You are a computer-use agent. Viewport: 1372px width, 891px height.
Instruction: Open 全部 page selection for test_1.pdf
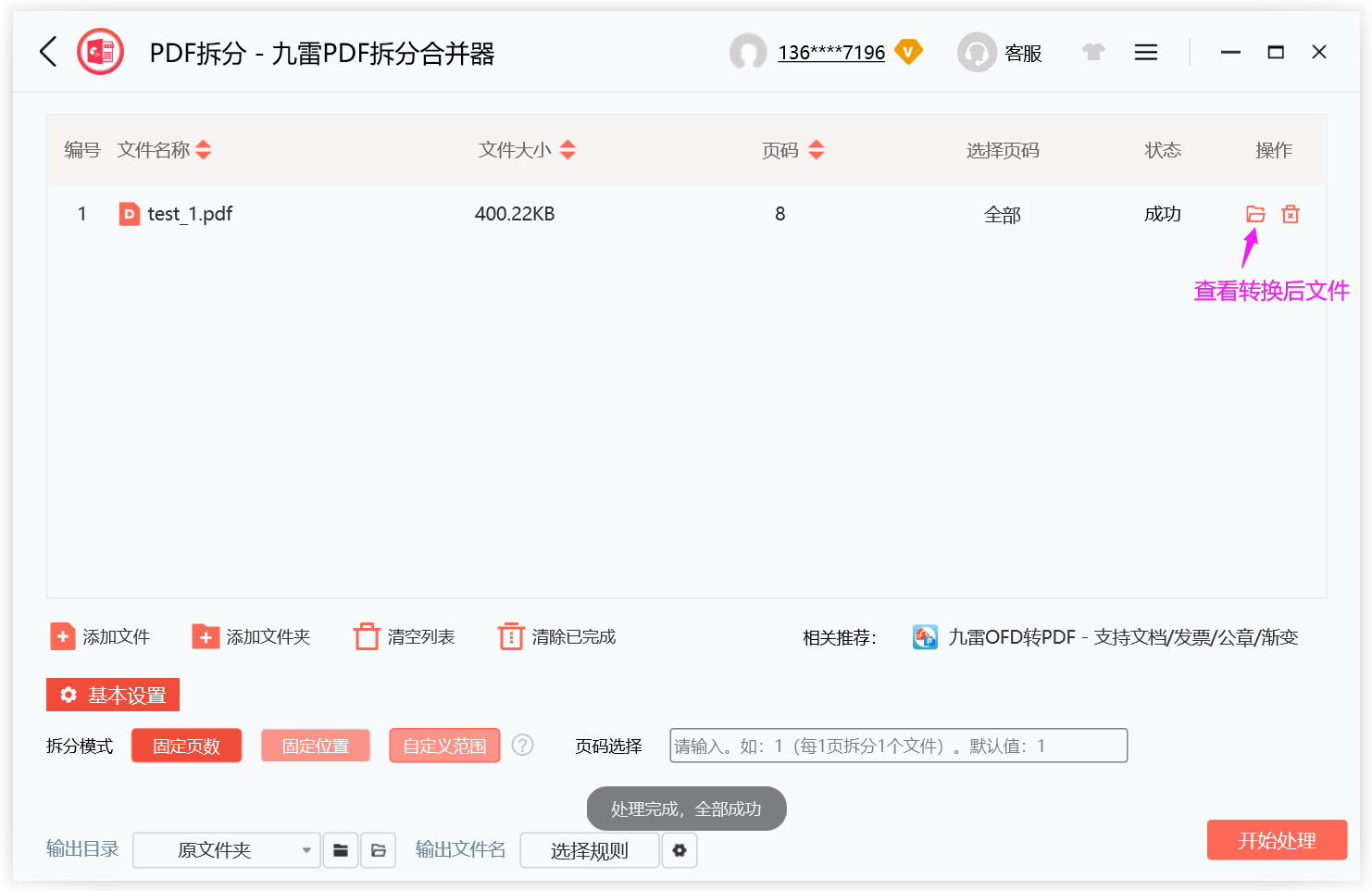coord(1003,215)
